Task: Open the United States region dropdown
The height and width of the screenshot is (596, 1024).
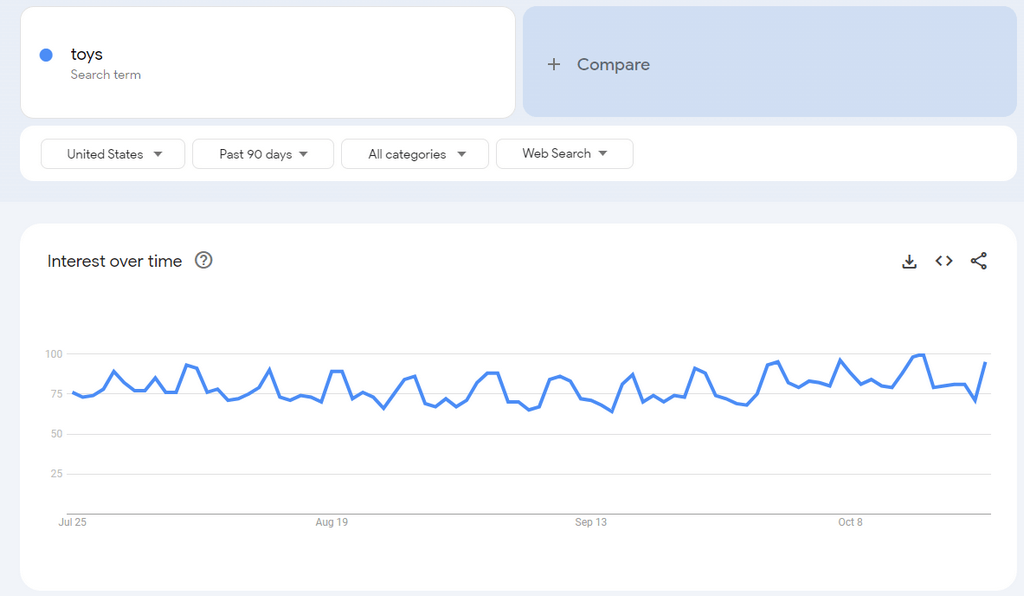Action: (x=113, y=154)
